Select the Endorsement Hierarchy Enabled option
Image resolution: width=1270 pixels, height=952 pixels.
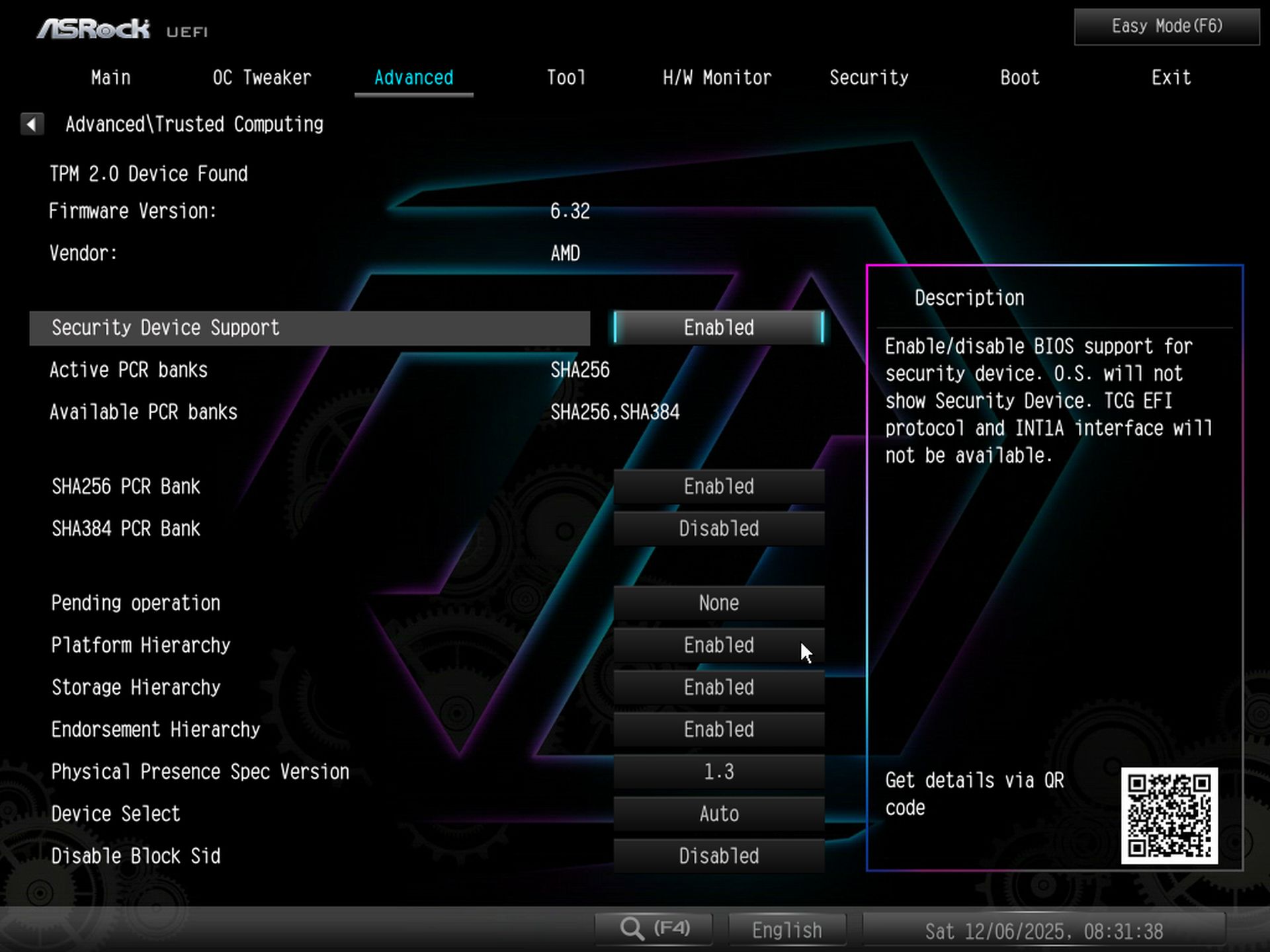718,730
